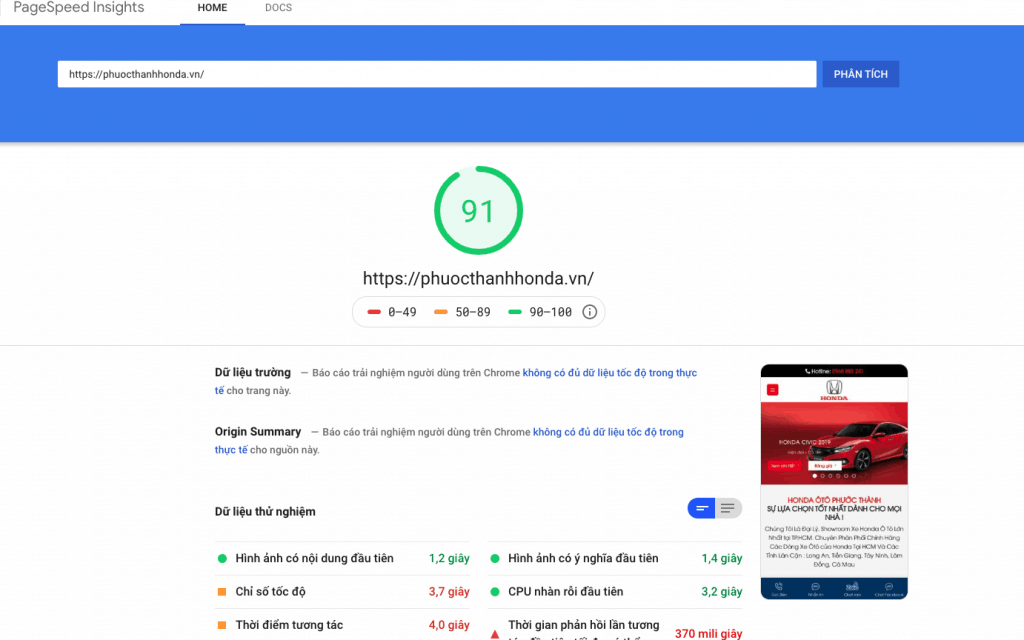Screen dimensions: 1024x640
Task: Click the score legend info icon
Action: (590, 312)
